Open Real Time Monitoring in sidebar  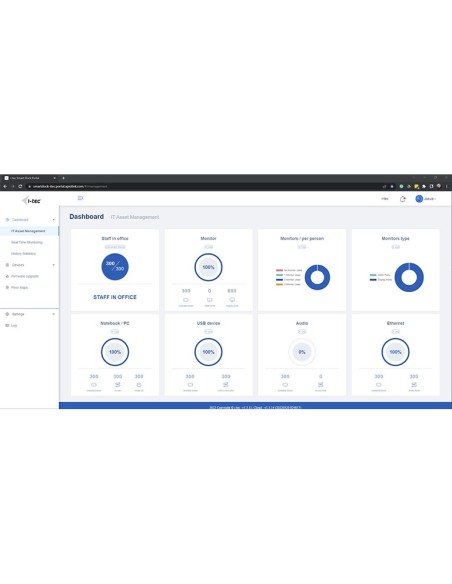coord(27,242)
